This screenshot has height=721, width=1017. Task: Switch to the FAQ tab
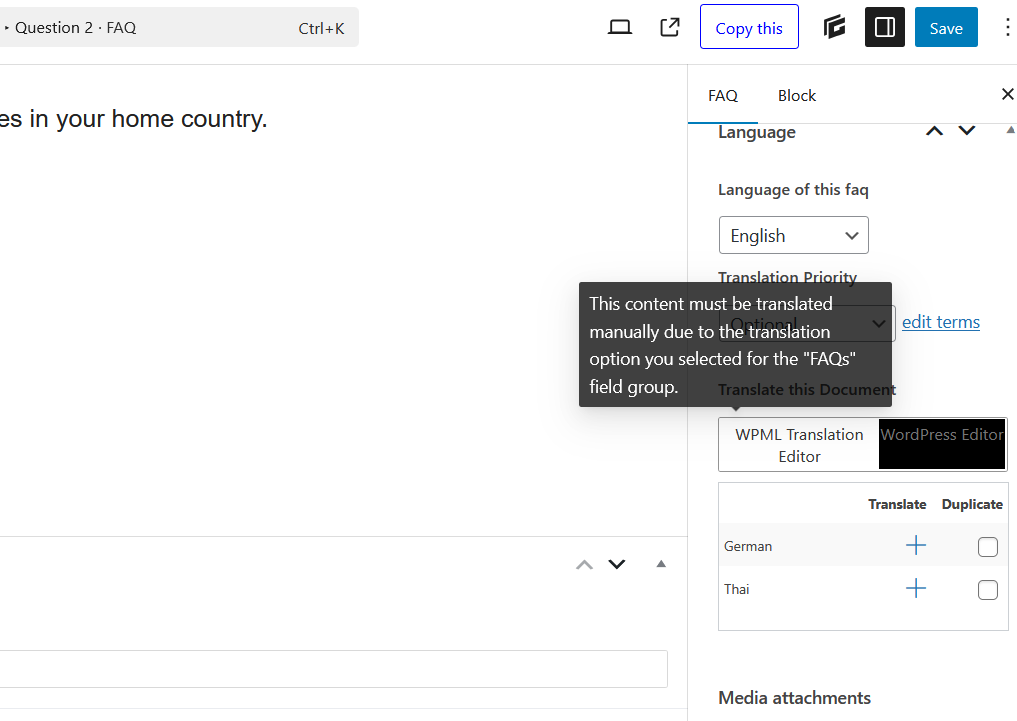[723, 96]
